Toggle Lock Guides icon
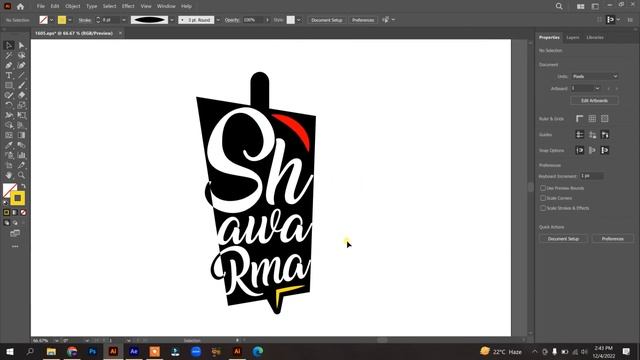 pyautogui.click(x=592, y=134)
